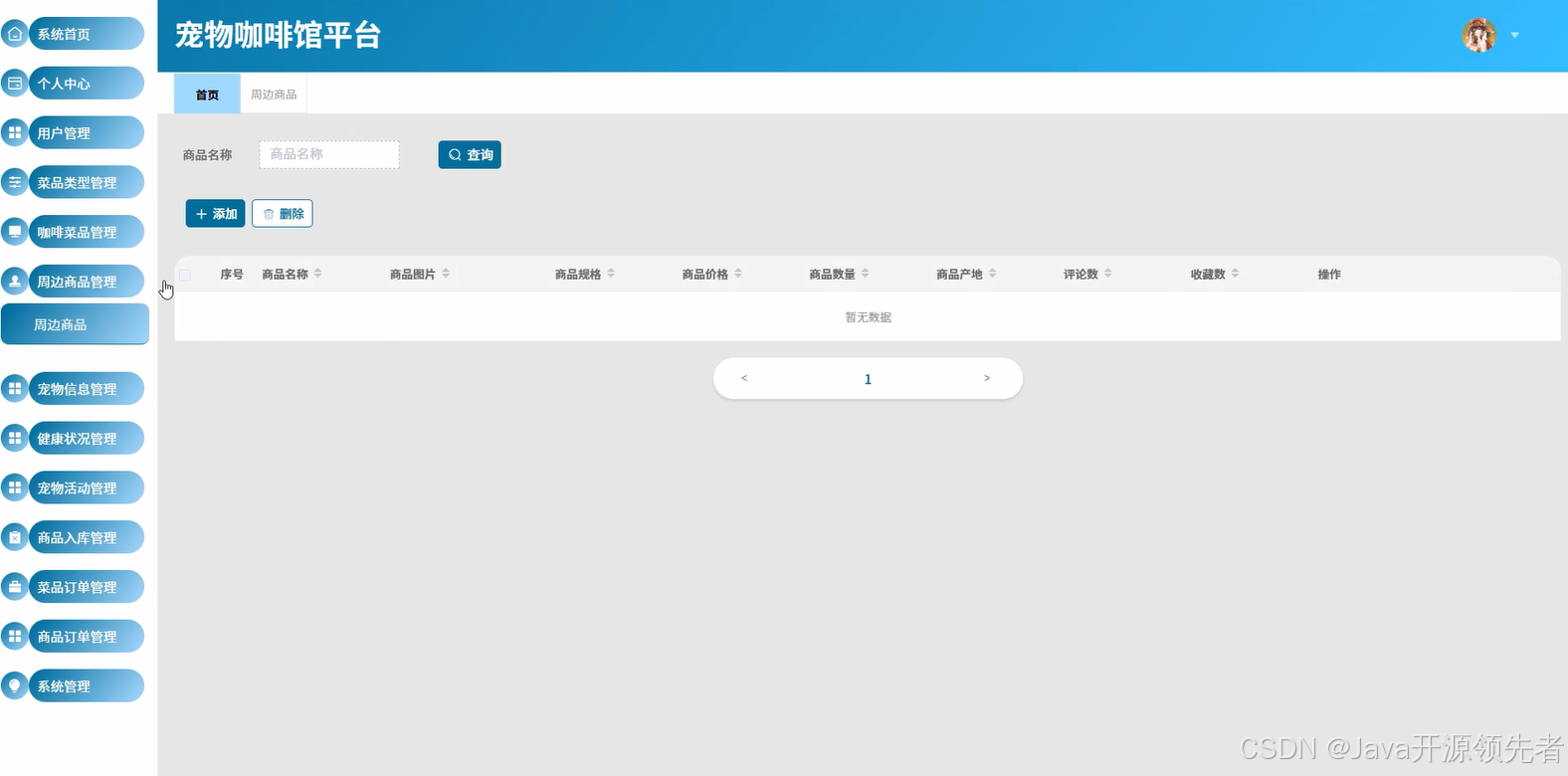Viewport: 1568px width, 776px height.
Task: Sort by 商品图片 column
Action: 446,274
